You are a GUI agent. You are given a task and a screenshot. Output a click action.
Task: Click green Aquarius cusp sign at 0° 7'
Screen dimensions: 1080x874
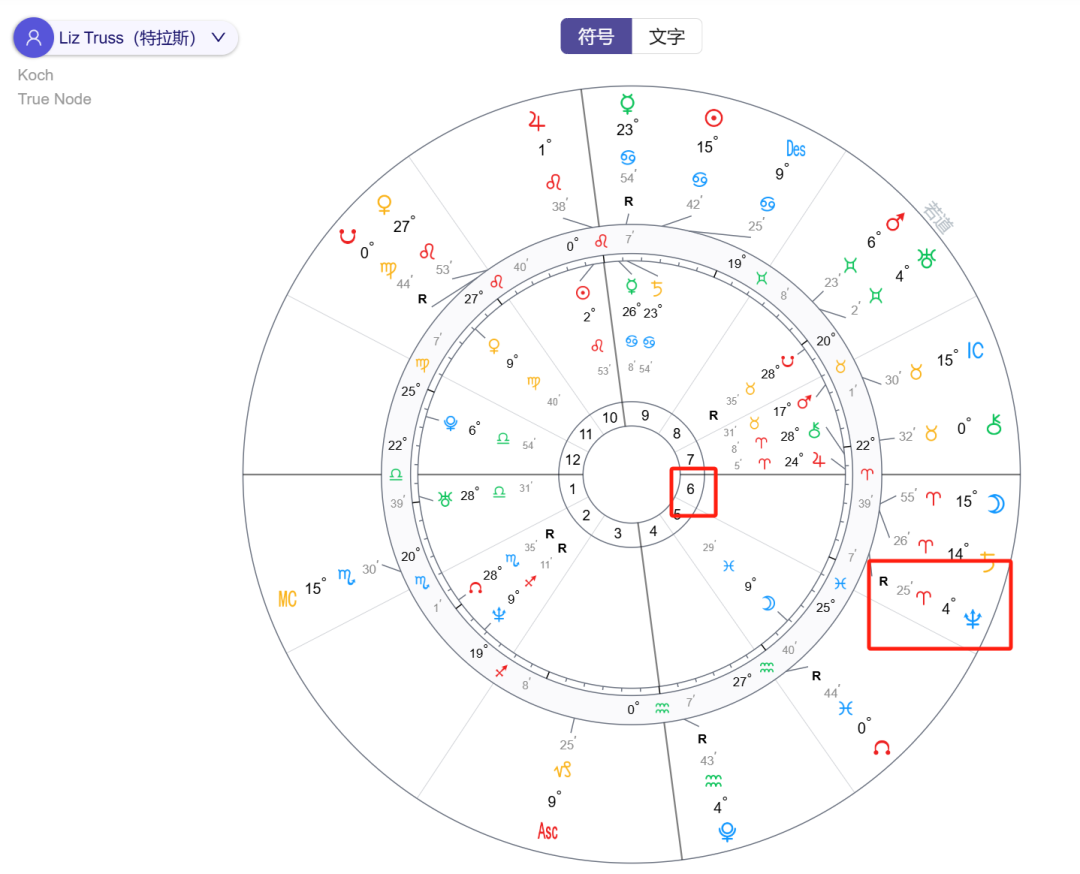pos(662,707)
